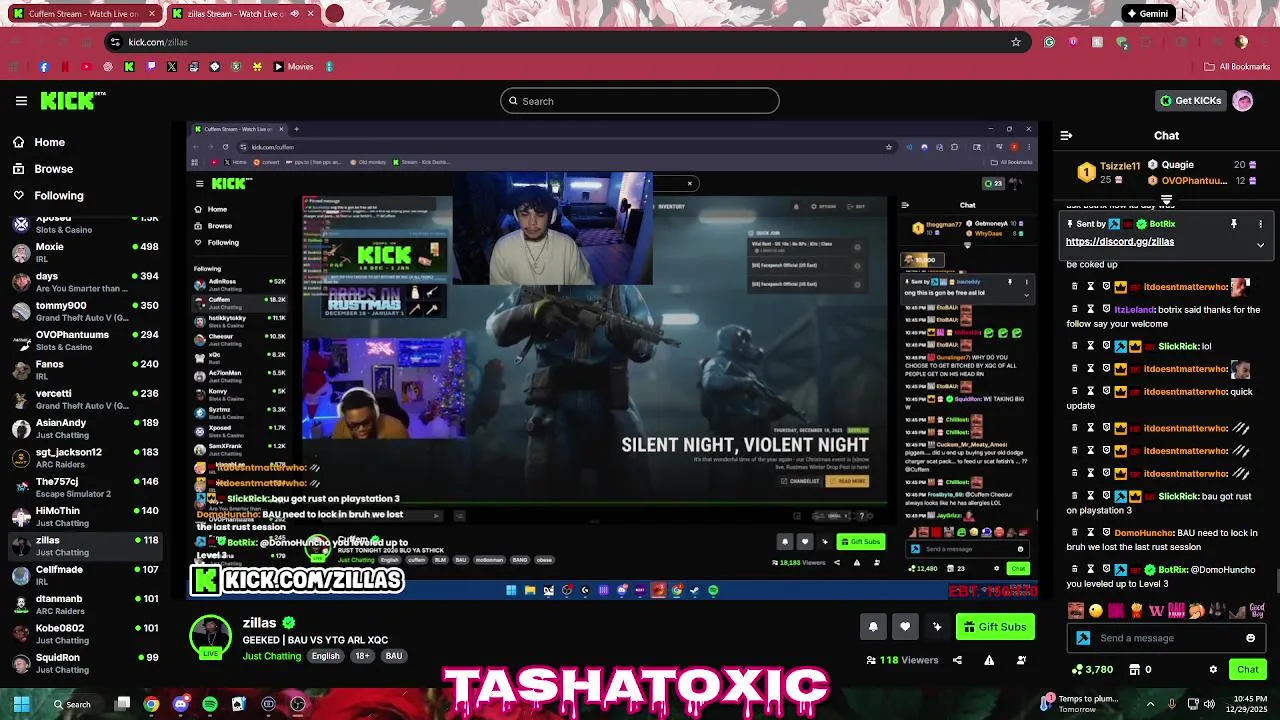Click the green Chat send button
Image resolution: width=1280 pixels, height=720 pixels.
[1248, 669]
